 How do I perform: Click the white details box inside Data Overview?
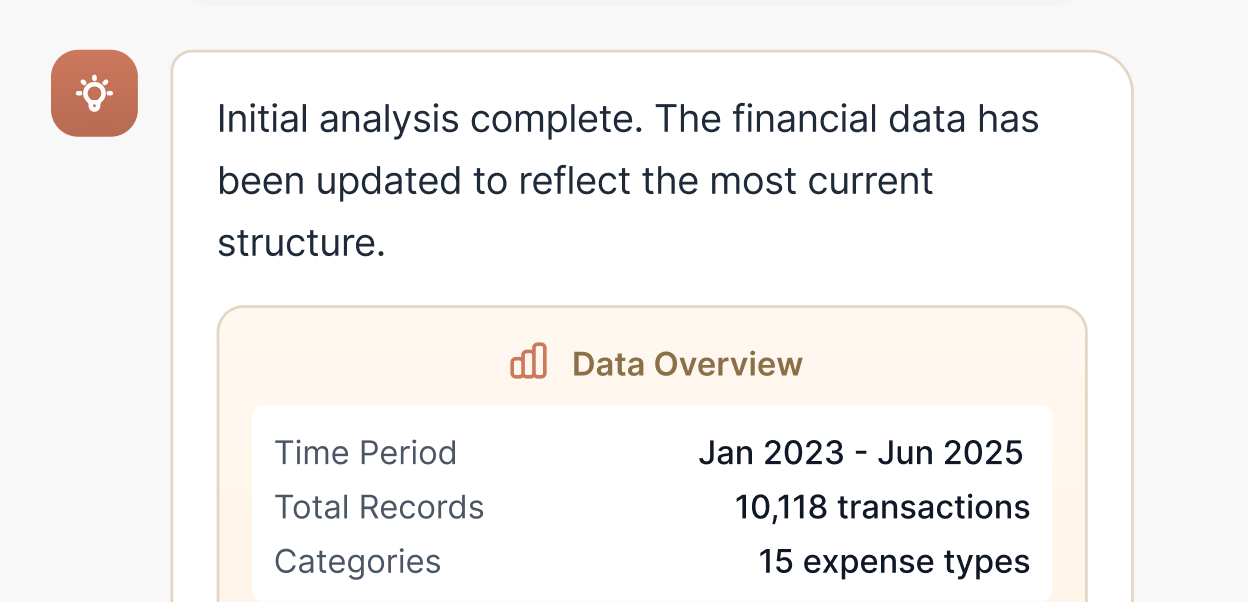coord(653,500)
